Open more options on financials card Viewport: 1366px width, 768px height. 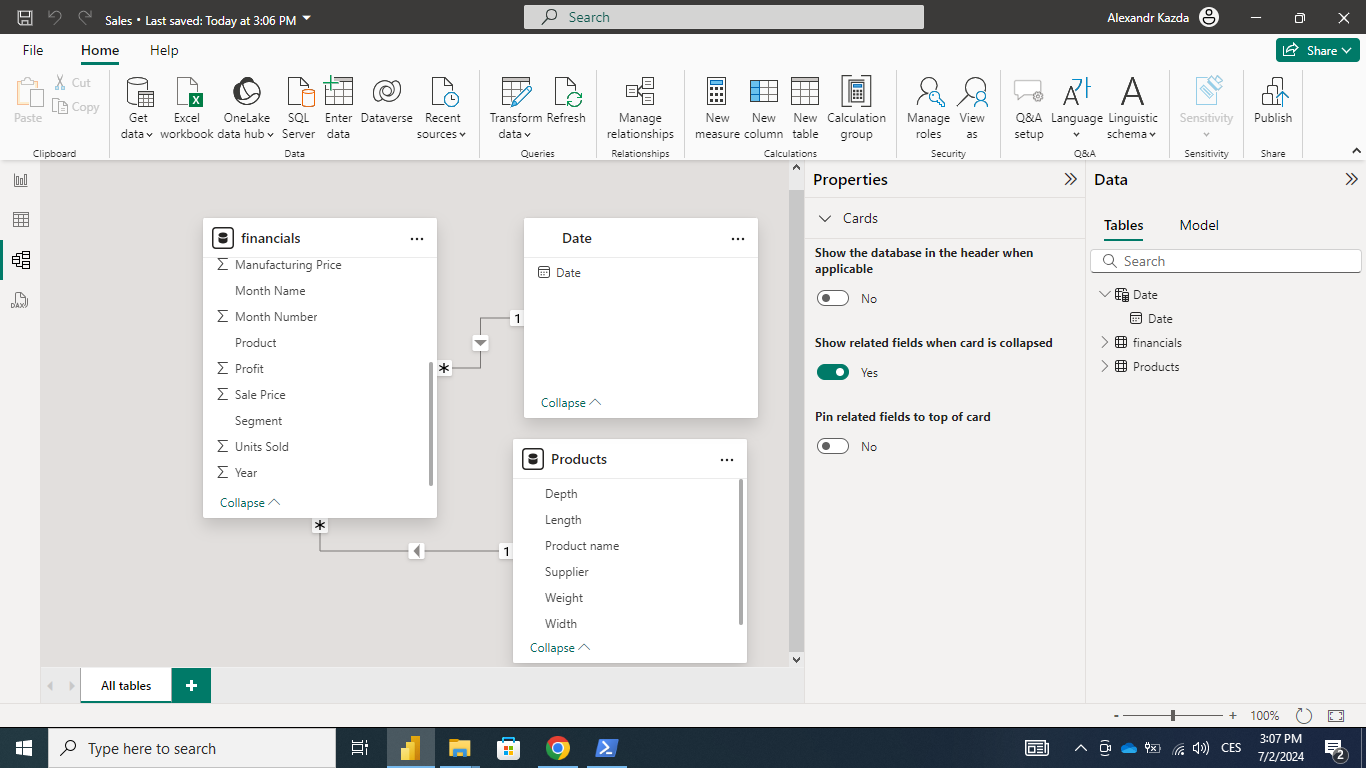pos(417,238)
